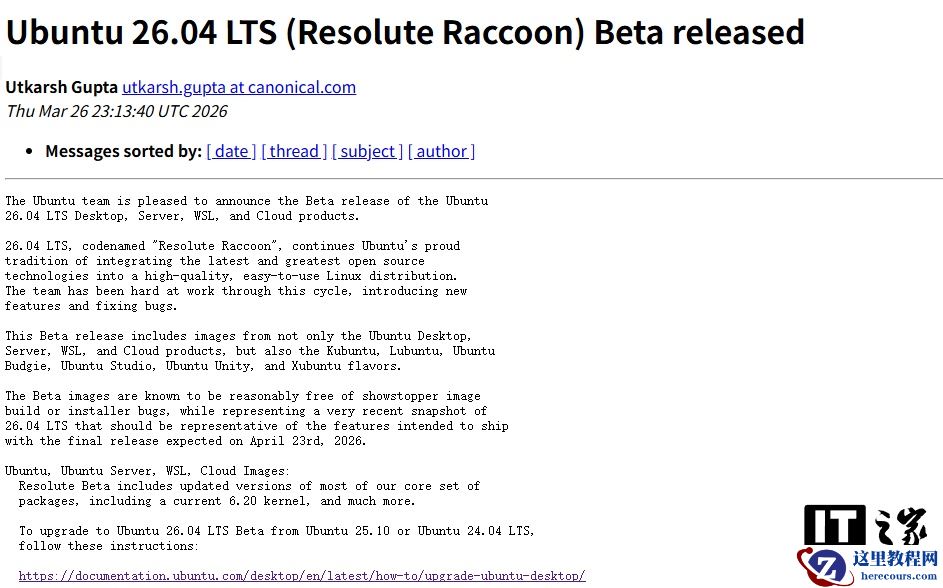The image size is (943, 588).
Task: Open the utkarsh.gupta at canonical.com email link
Action: [x=239, y=87]
